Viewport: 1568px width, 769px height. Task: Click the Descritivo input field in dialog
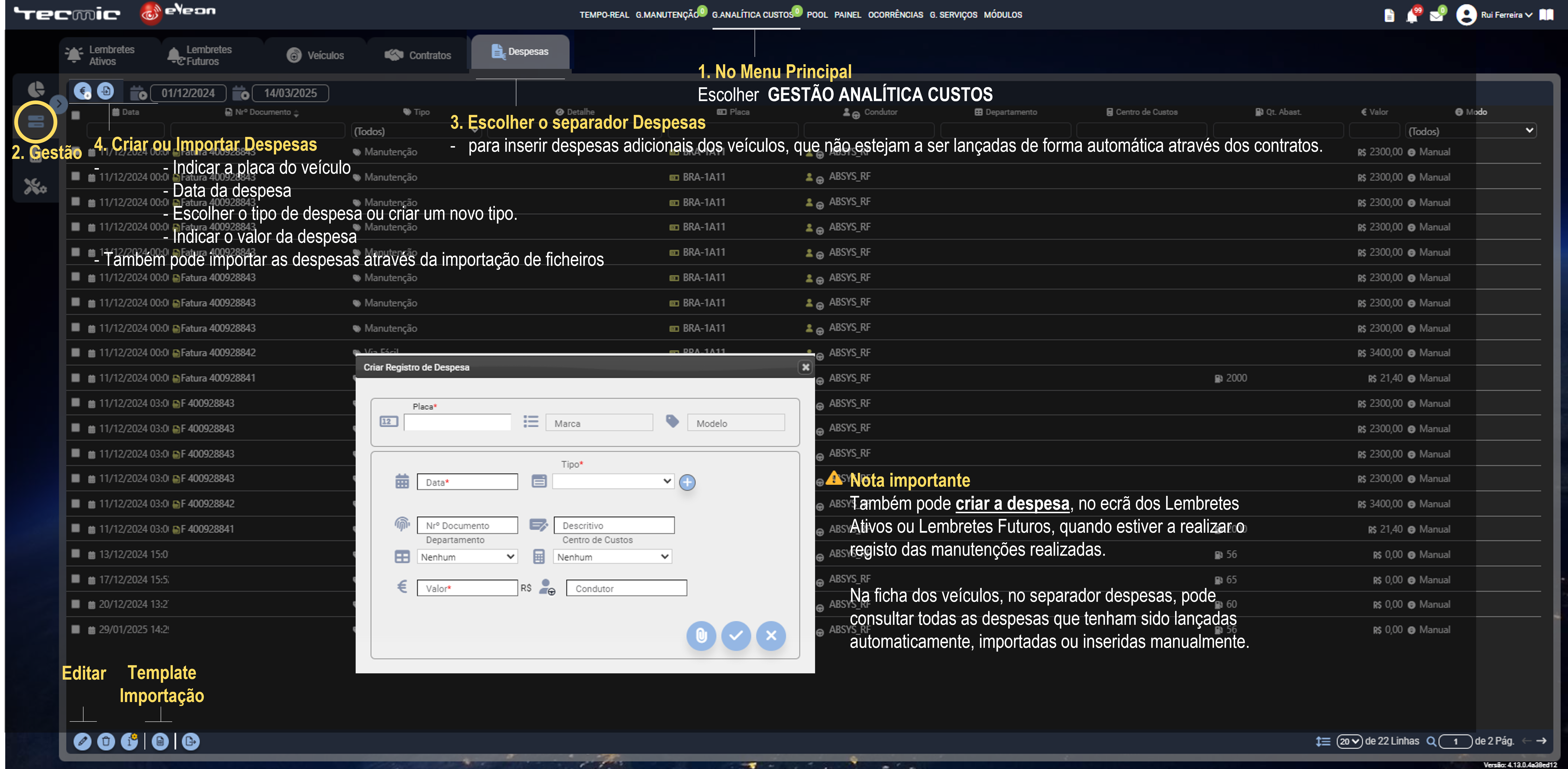coord(614,525)
